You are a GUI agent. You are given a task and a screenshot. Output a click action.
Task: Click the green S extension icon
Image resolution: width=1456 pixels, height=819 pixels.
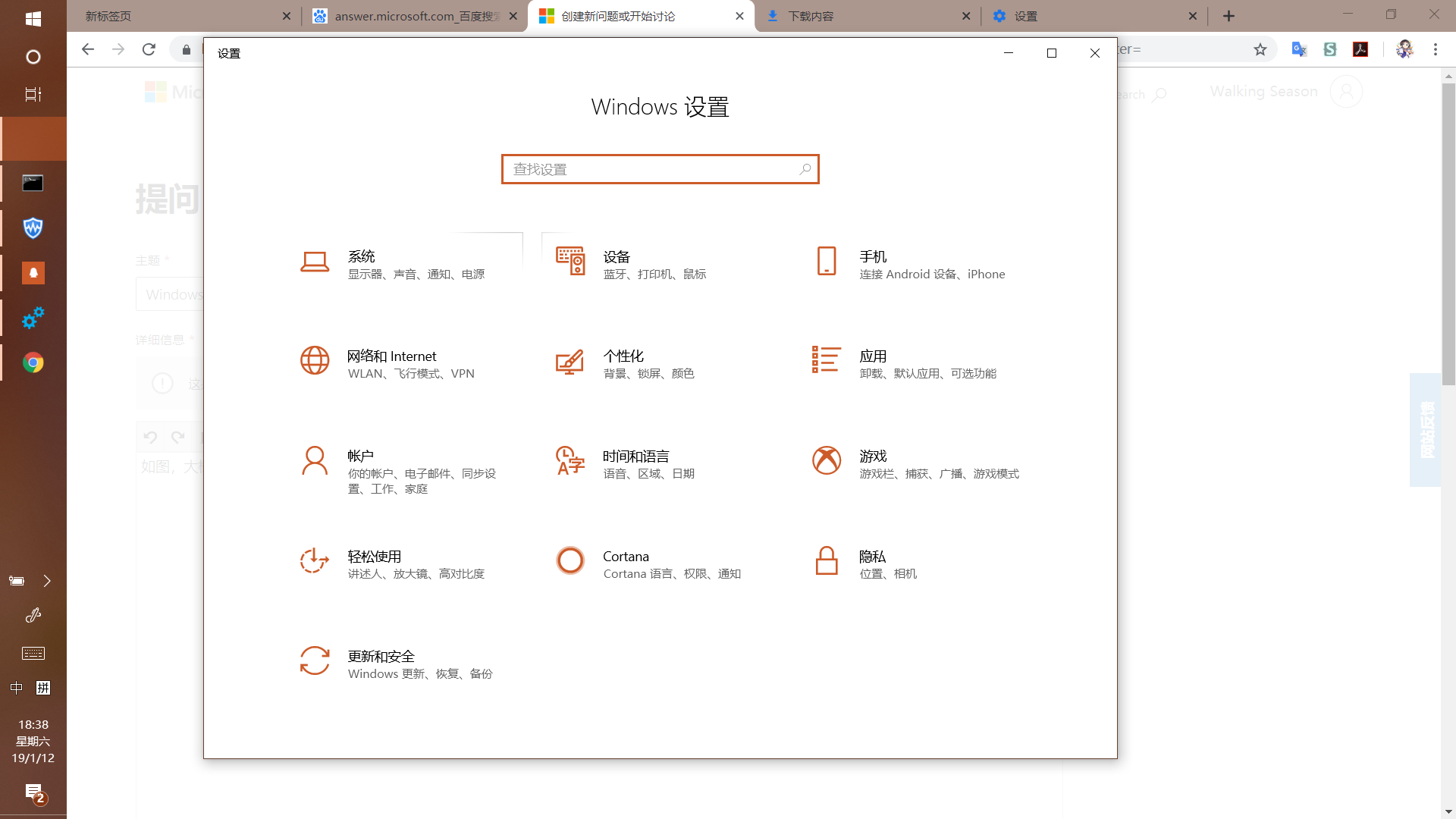(1330, 49)
